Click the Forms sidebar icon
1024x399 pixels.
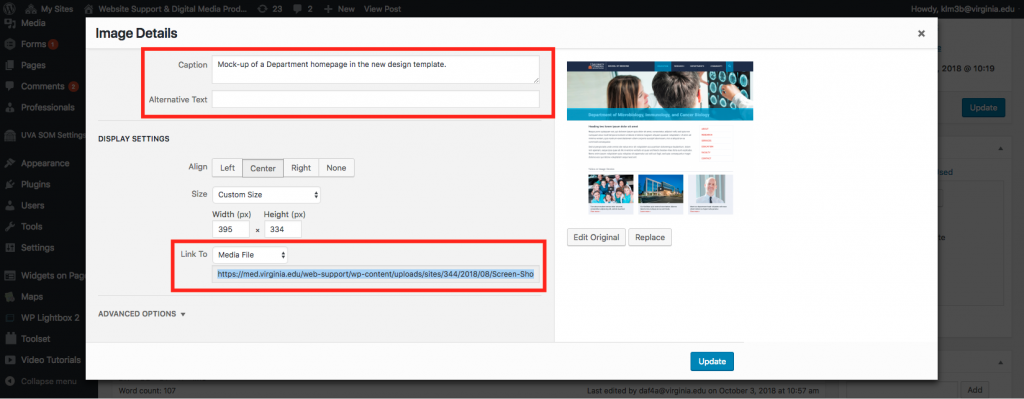click(10, 44)
